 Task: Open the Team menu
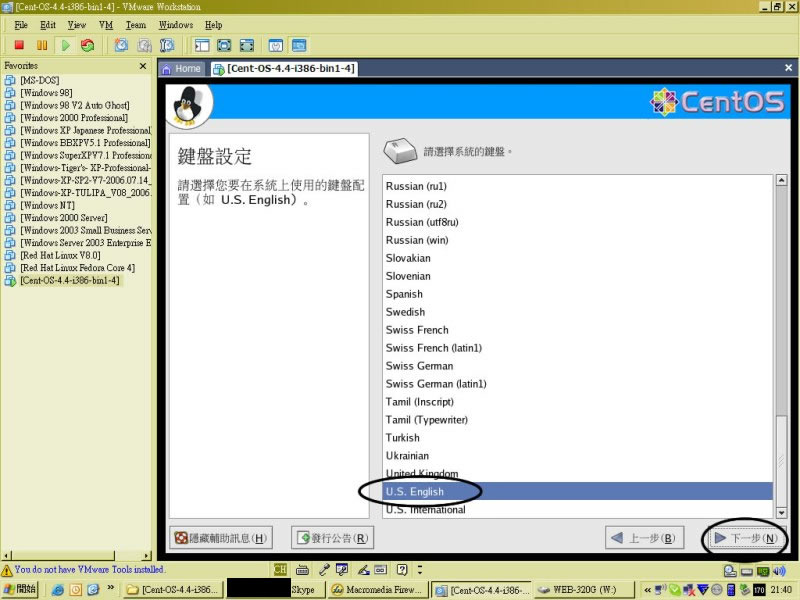pyautogui.click(x=135, y=25)
